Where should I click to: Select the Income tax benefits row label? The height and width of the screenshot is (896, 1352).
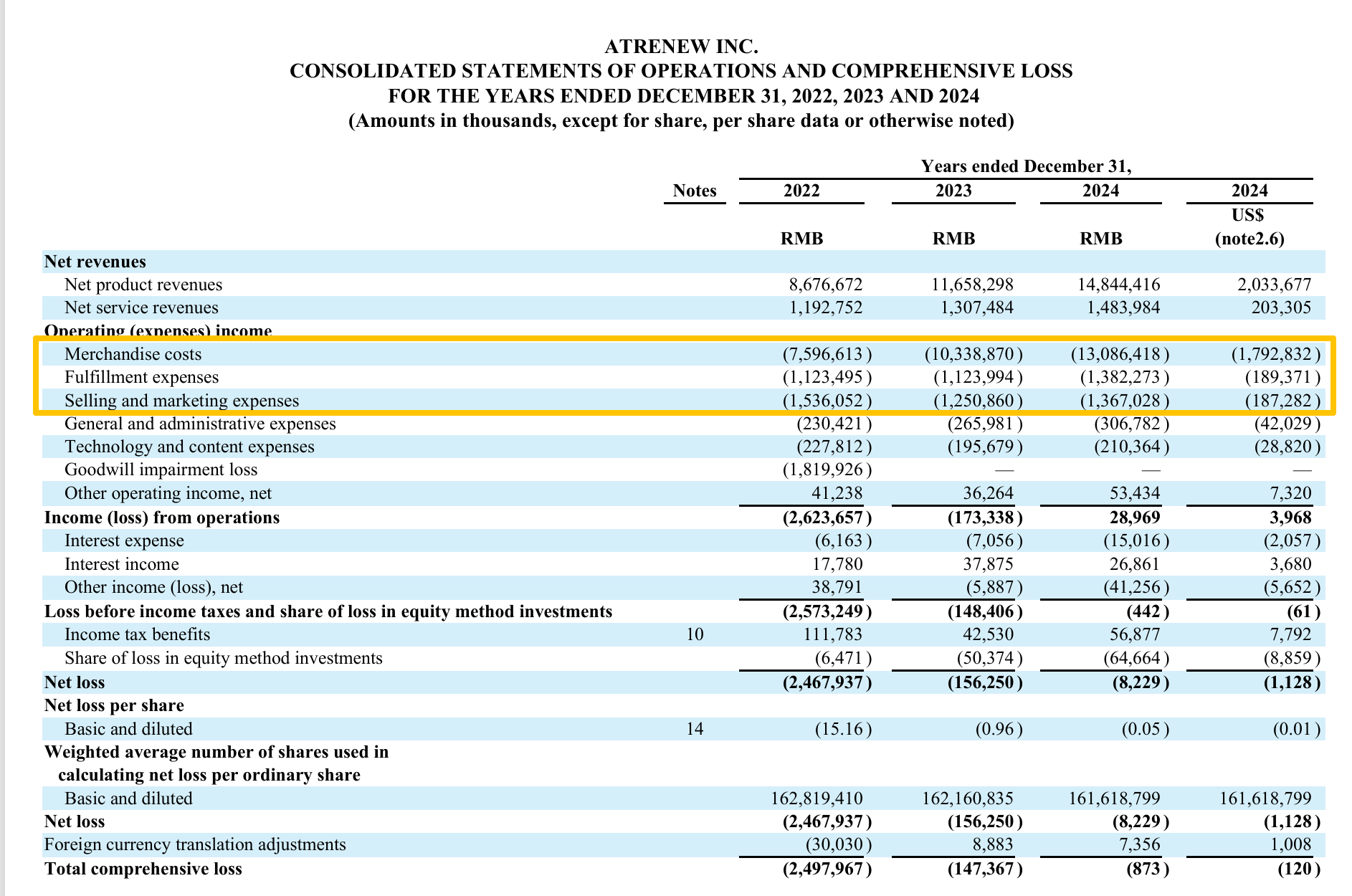138,634
